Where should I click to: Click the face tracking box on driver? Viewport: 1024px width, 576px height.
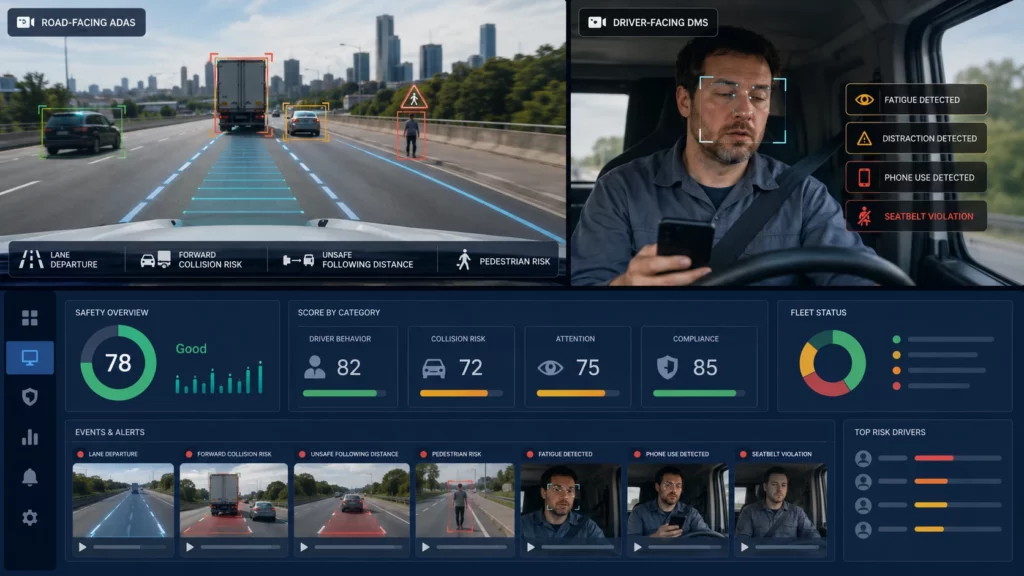click(743, 110)
